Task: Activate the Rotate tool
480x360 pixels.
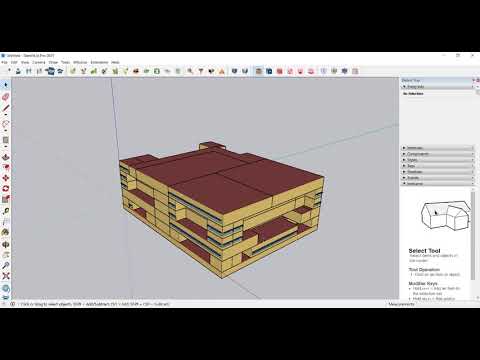Action: [6, 189]
